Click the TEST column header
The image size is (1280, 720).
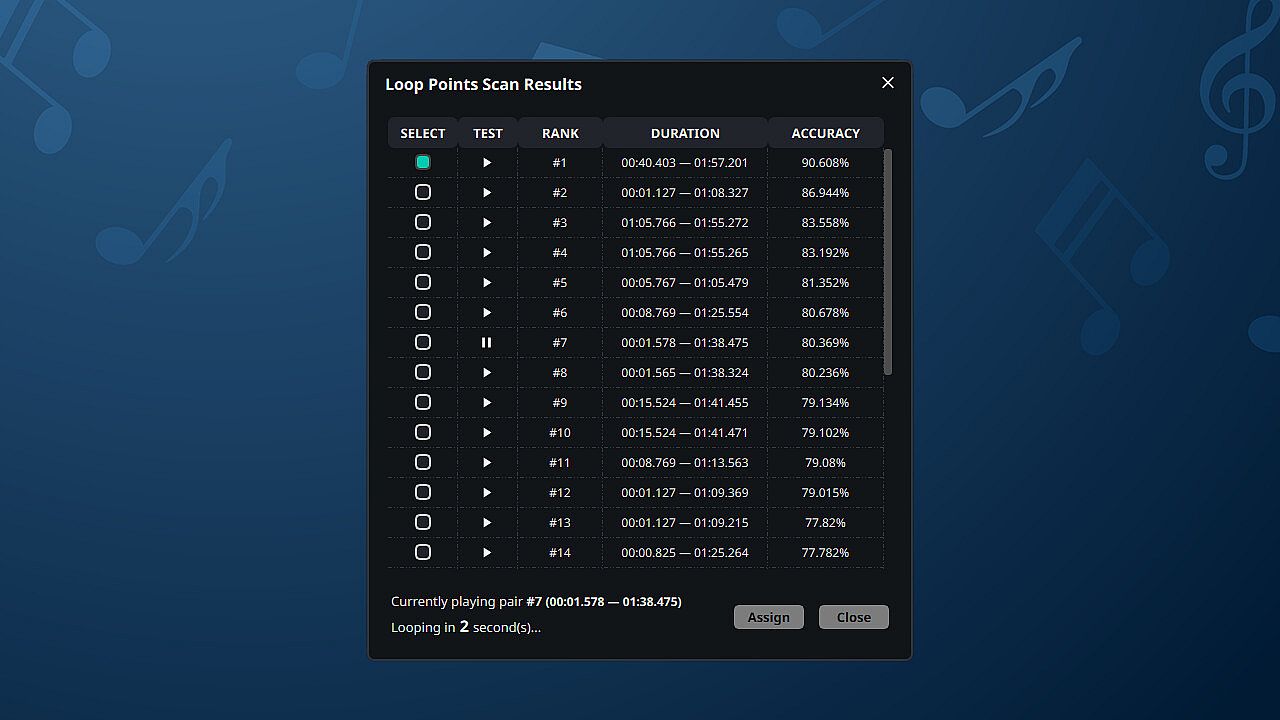488,133
